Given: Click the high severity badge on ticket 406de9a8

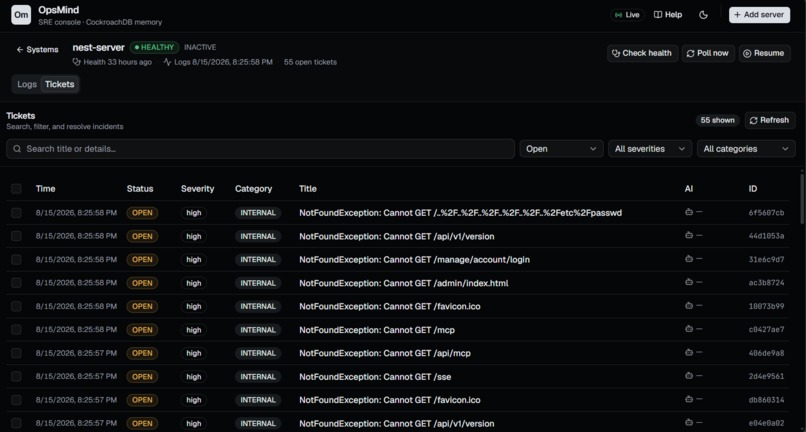Looking at the screenshot, I should (194, 353).
